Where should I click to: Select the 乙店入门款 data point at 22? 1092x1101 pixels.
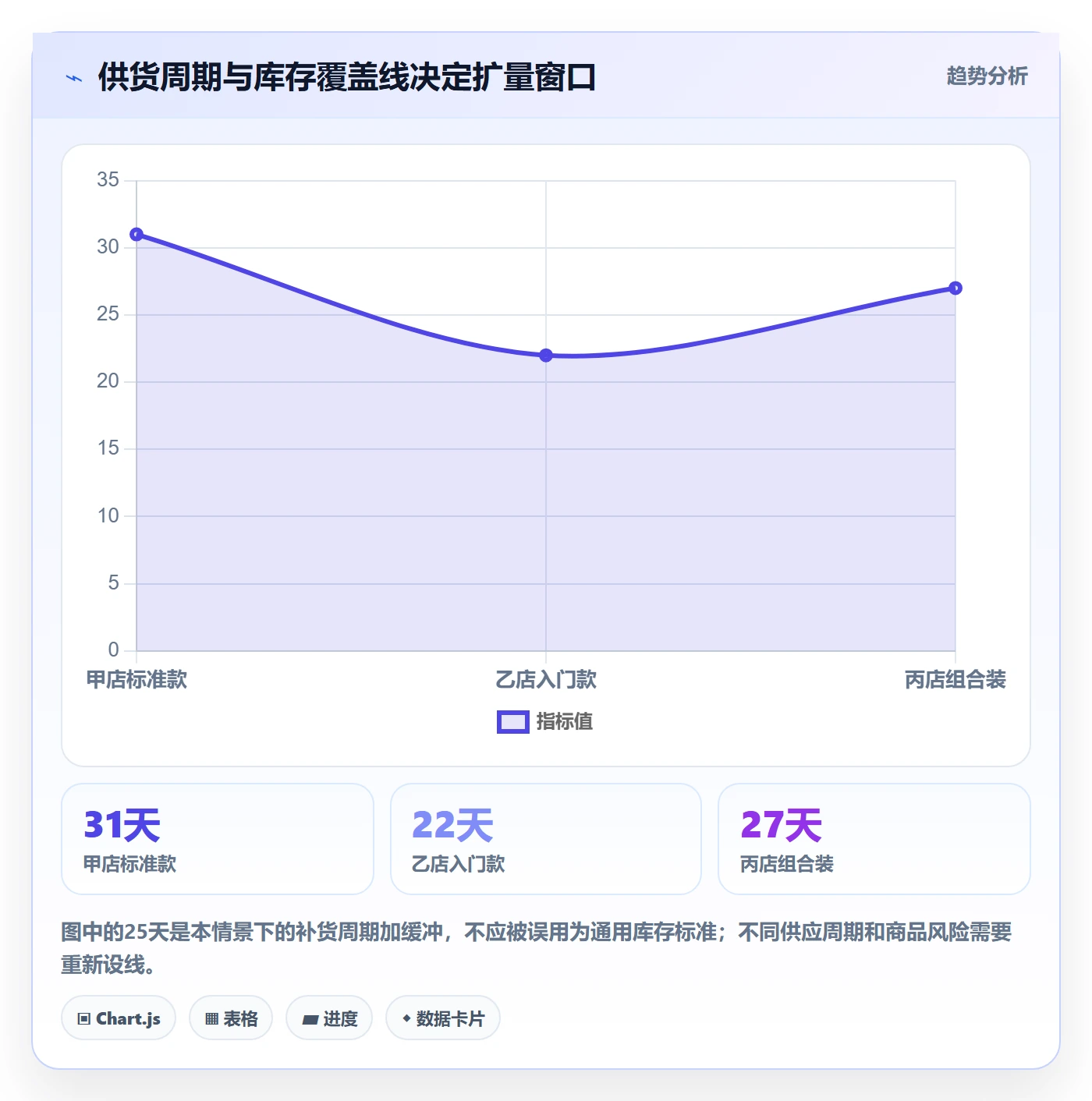[546, 356]
